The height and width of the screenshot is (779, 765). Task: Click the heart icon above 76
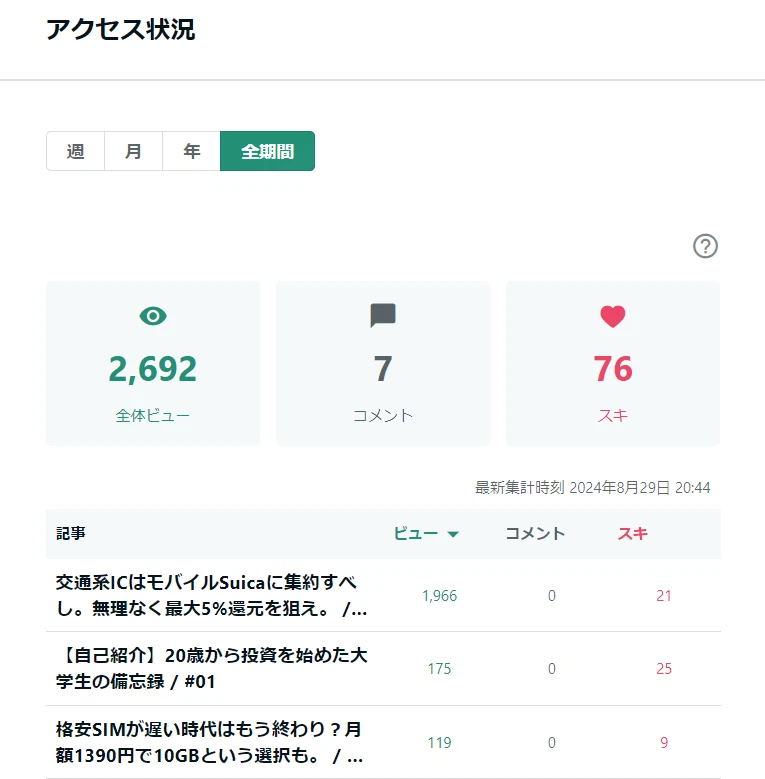[612, 316]
